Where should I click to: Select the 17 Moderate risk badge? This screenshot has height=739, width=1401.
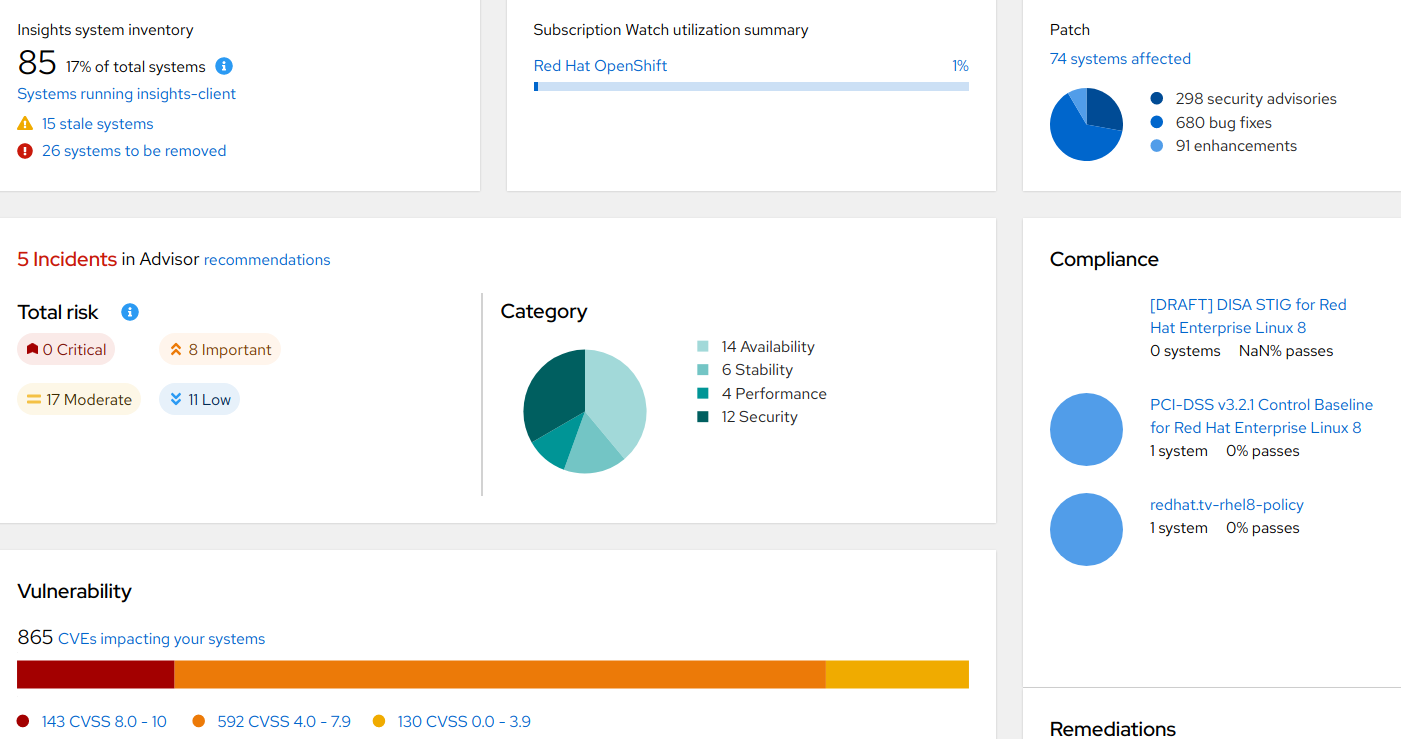(x=79, y=400)
